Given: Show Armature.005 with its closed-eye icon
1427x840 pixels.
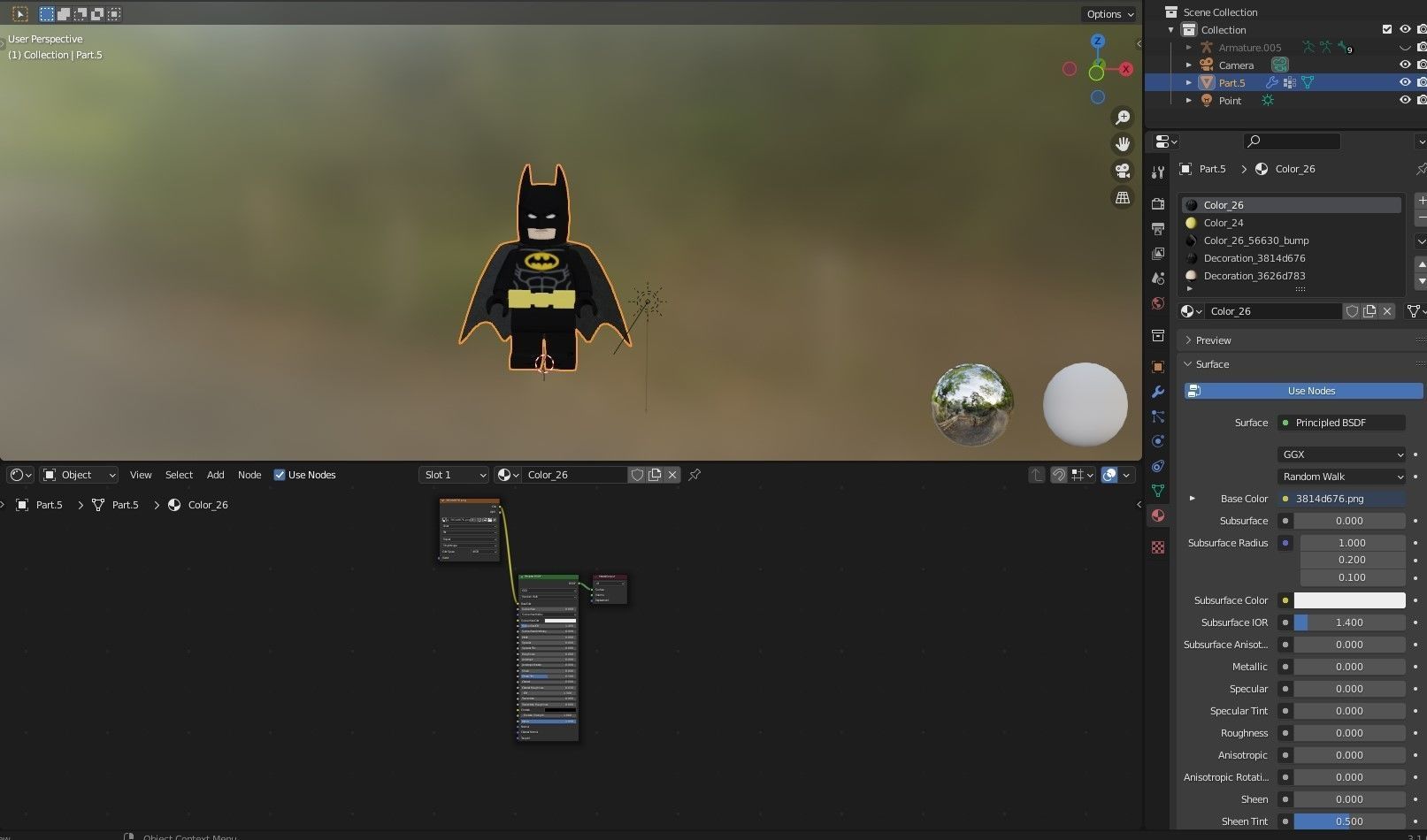Looking at the screenshot, I should pyautogui.click(x=1405, y=48).
